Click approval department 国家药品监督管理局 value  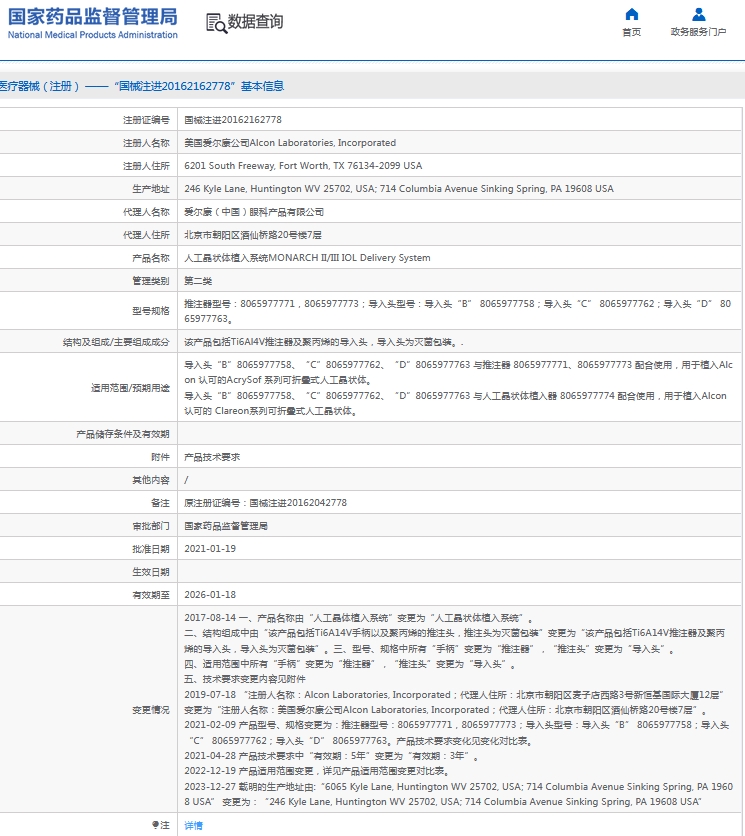(226, 526)
